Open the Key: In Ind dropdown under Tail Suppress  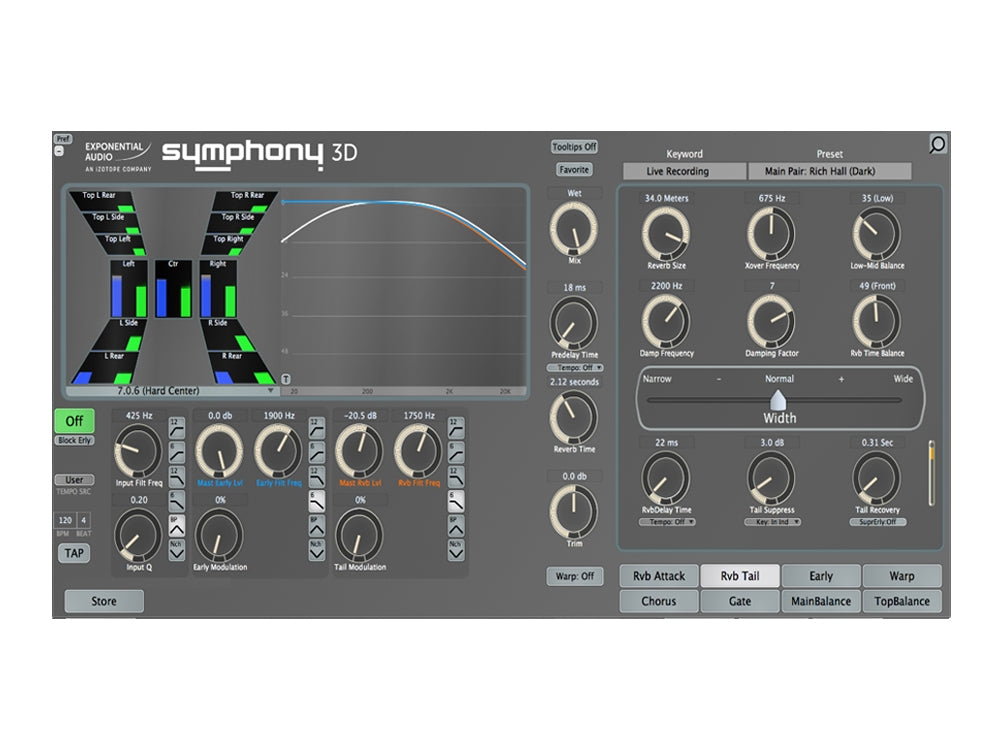tap(771, 522)
